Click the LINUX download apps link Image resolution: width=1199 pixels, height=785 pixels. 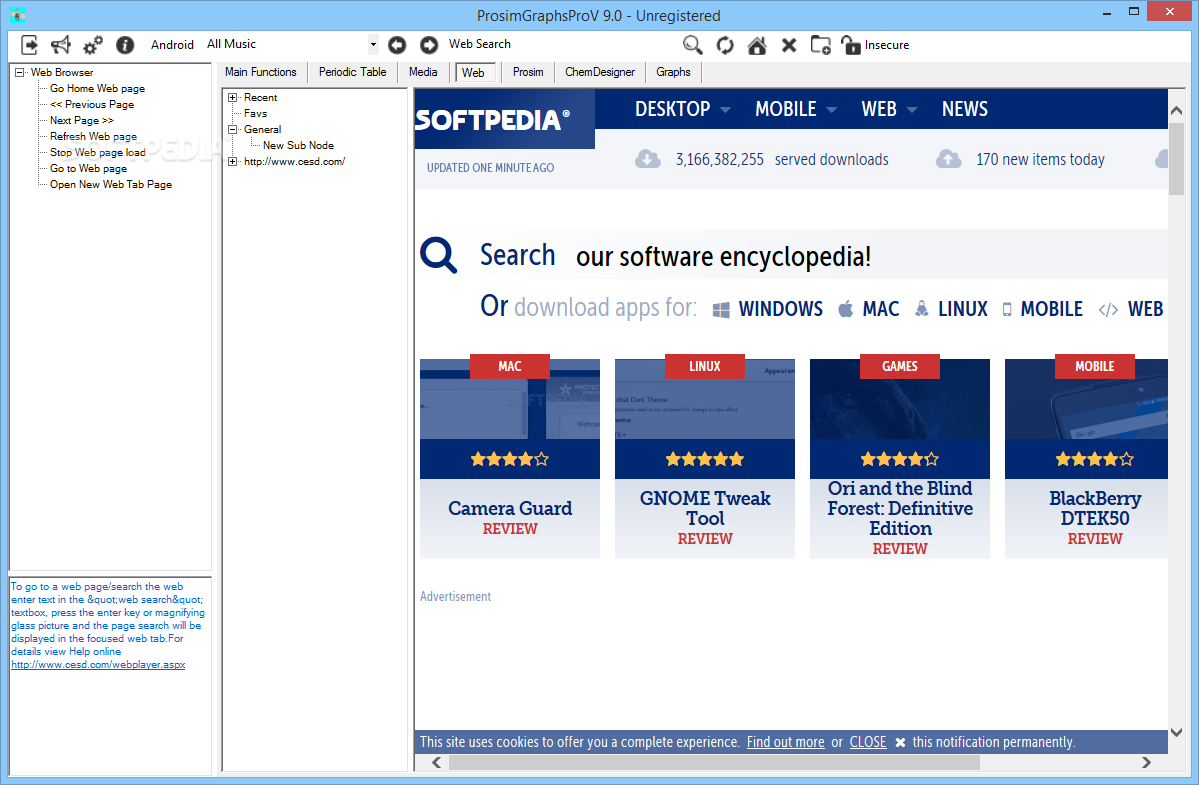[963, 309]
